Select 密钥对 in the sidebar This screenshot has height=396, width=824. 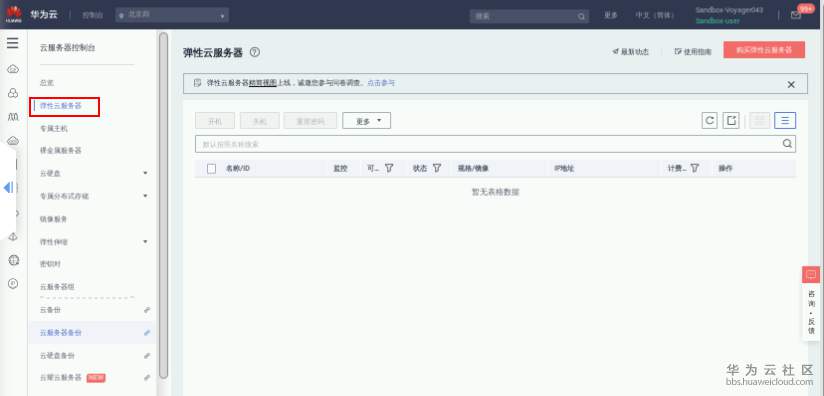(50, 264)
